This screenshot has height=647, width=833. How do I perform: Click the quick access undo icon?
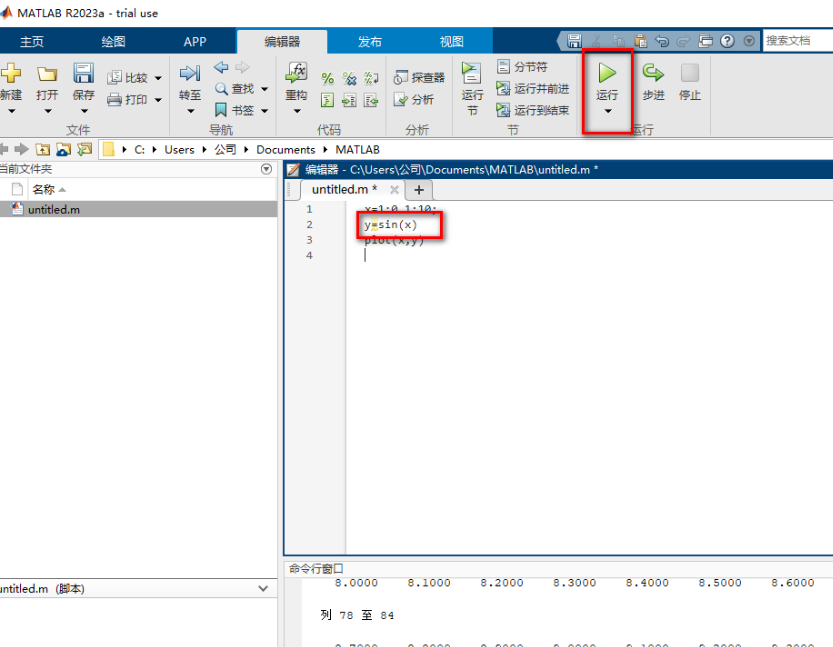coord(661,40)
